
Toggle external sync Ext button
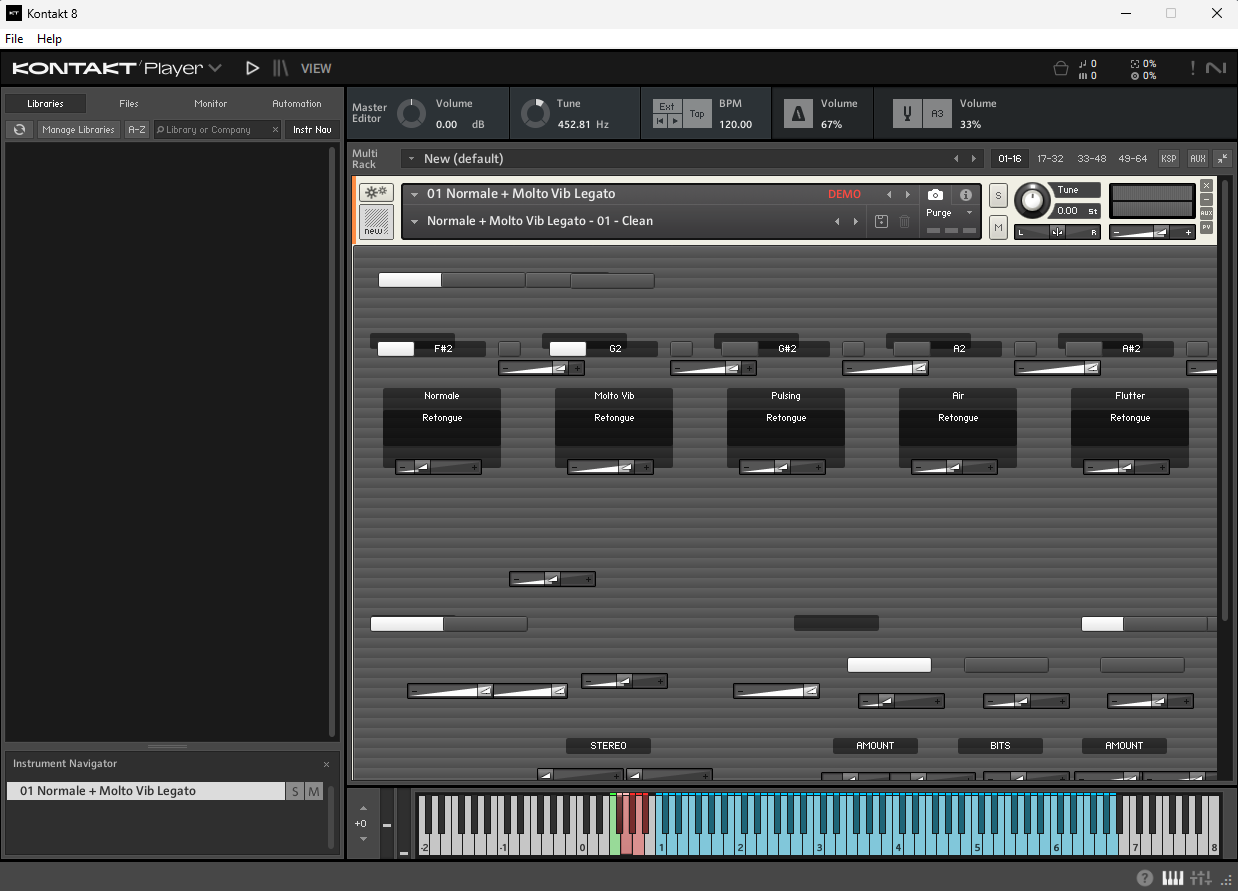[667, 106]
